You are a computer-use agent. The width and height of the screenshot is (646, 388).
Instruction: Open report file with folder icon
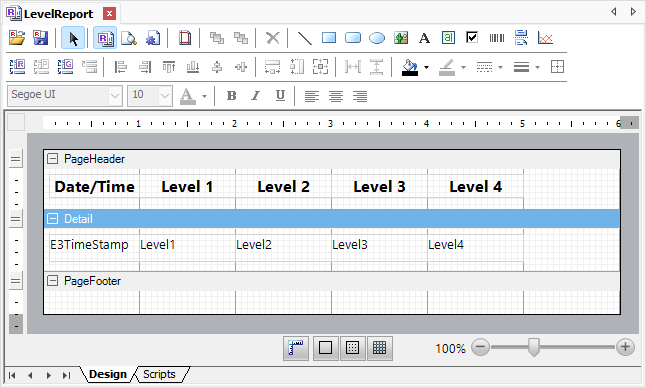(17, 38)
